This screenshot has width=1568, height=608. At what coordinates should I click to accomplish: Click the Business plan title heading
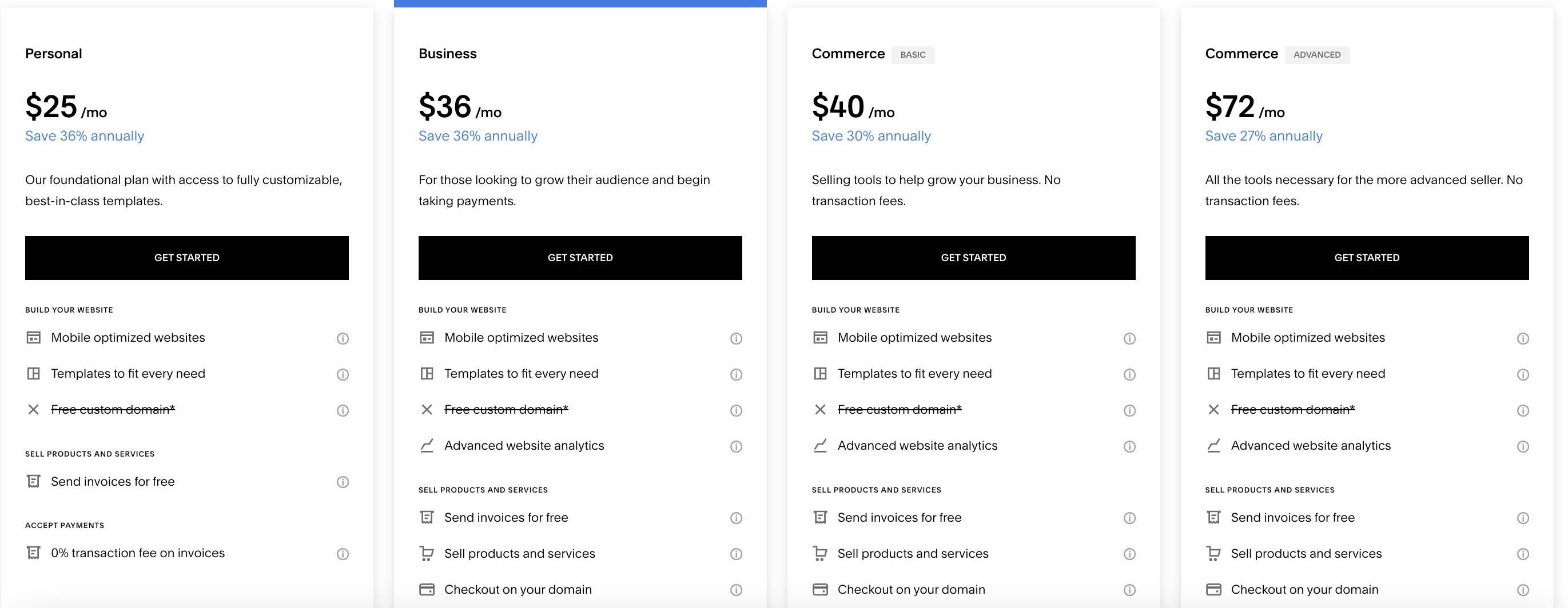(447, 54)
